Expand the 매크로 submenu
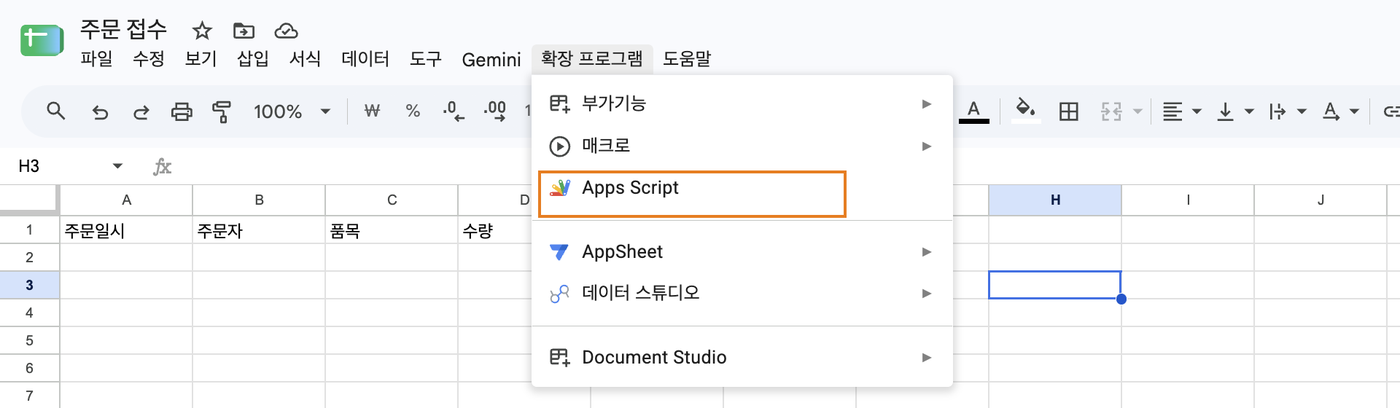Viewport: 1400px width, 408px height. 742,146
